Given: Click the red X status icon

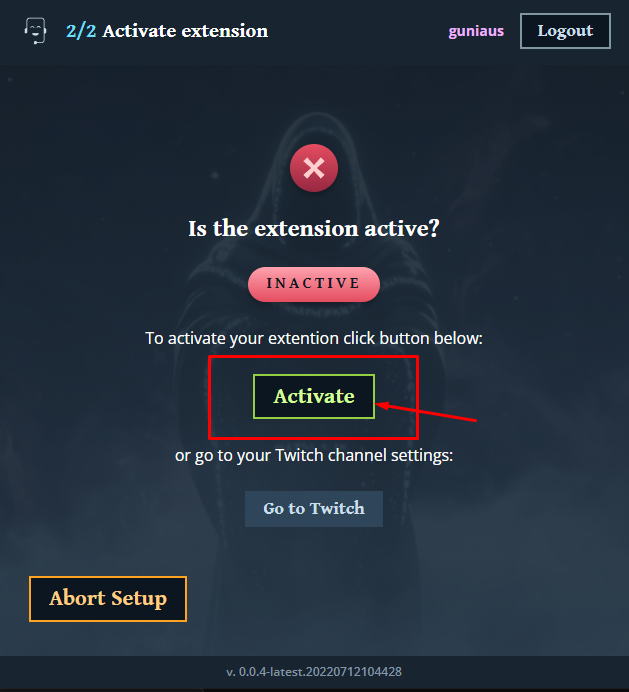Looking at the screenshot, I should [x=314, y=168].
